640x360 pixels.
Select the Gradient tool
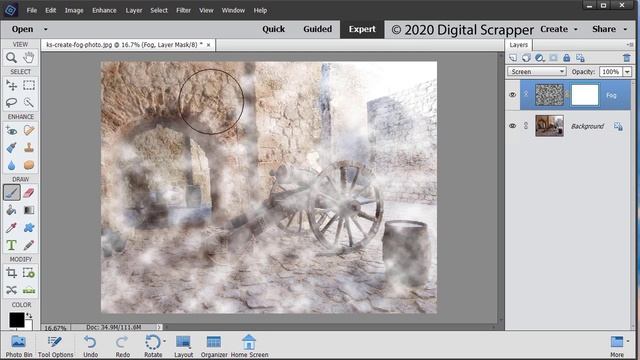(x=29, y=210)
